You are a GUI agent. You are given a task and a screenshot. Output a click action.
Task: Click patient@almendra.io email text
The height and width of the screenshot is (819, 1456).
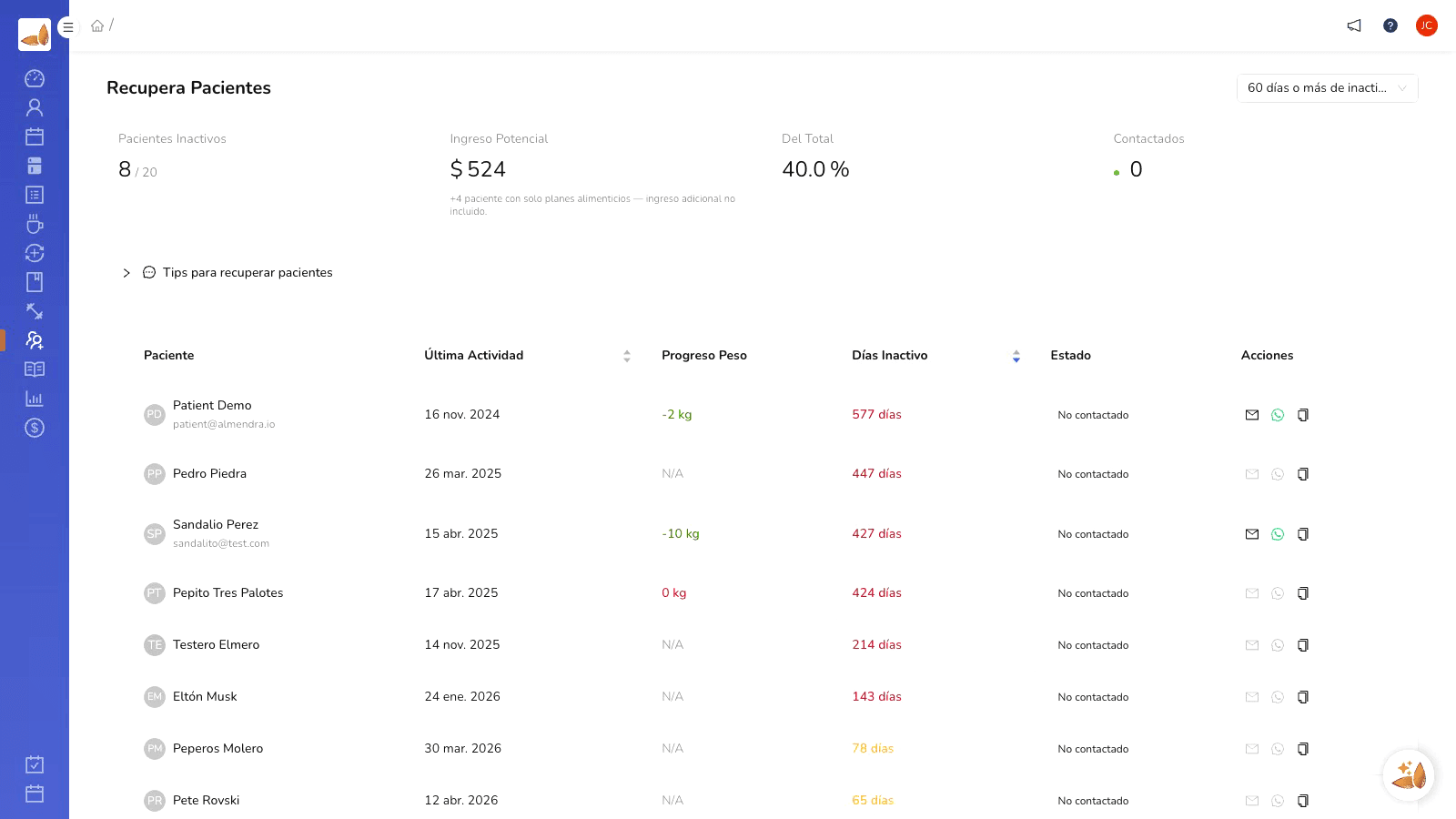[x=224, y=425]
